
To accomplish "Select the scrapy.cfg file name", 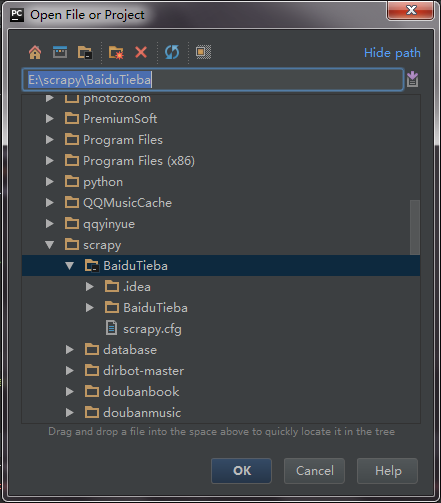I will (152, 329).
